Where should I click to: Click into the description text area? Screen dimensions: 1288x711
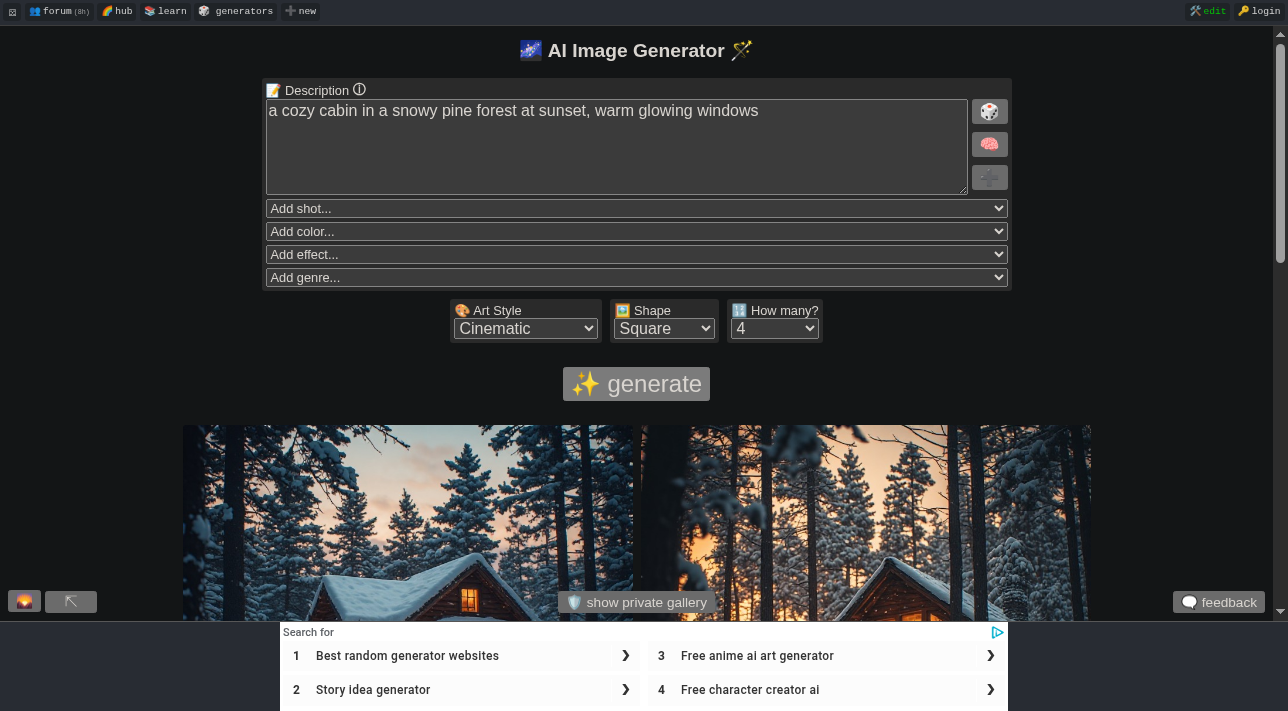(617, 147)
